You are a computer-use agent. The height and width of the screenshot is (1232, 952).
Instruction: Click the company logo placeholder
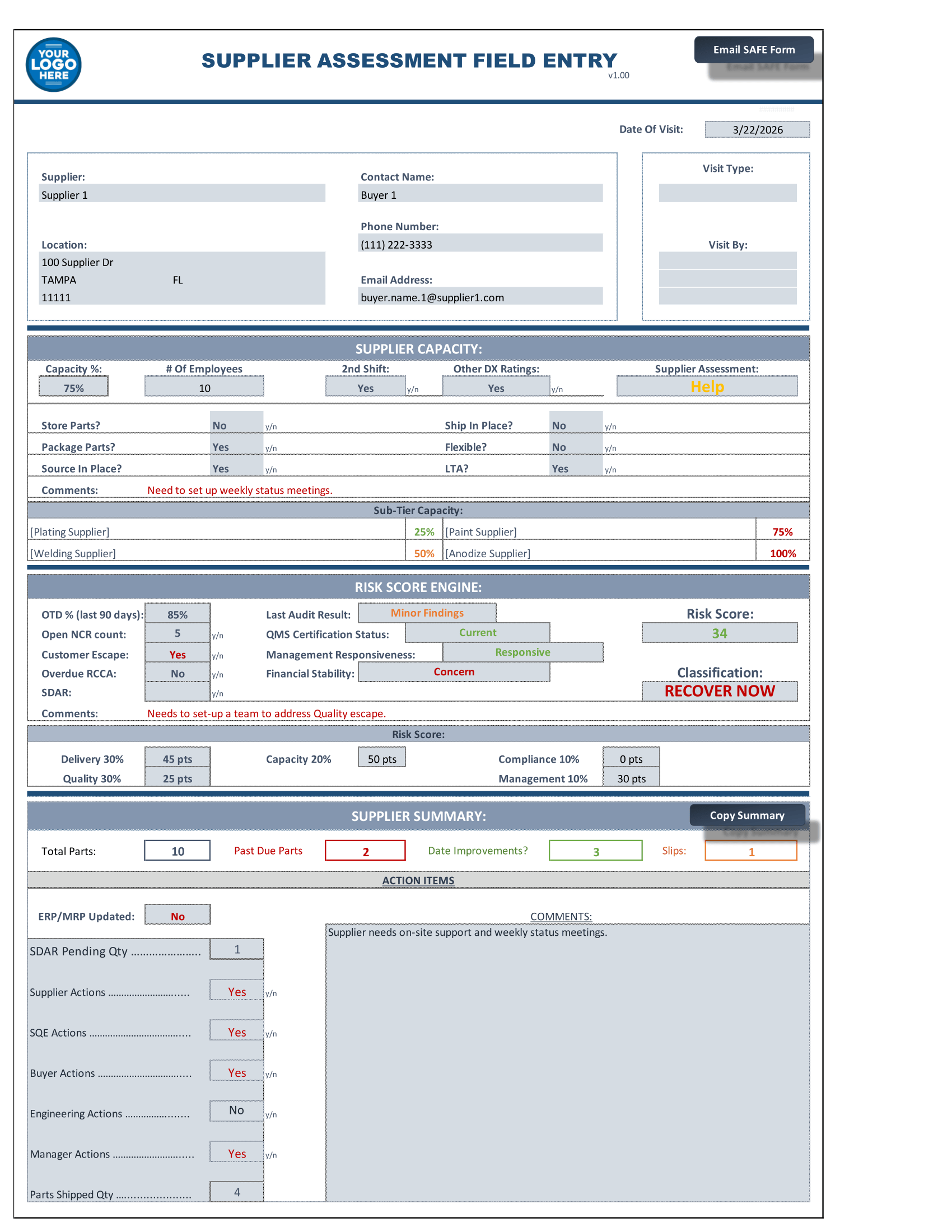click(x=54, y=64)
